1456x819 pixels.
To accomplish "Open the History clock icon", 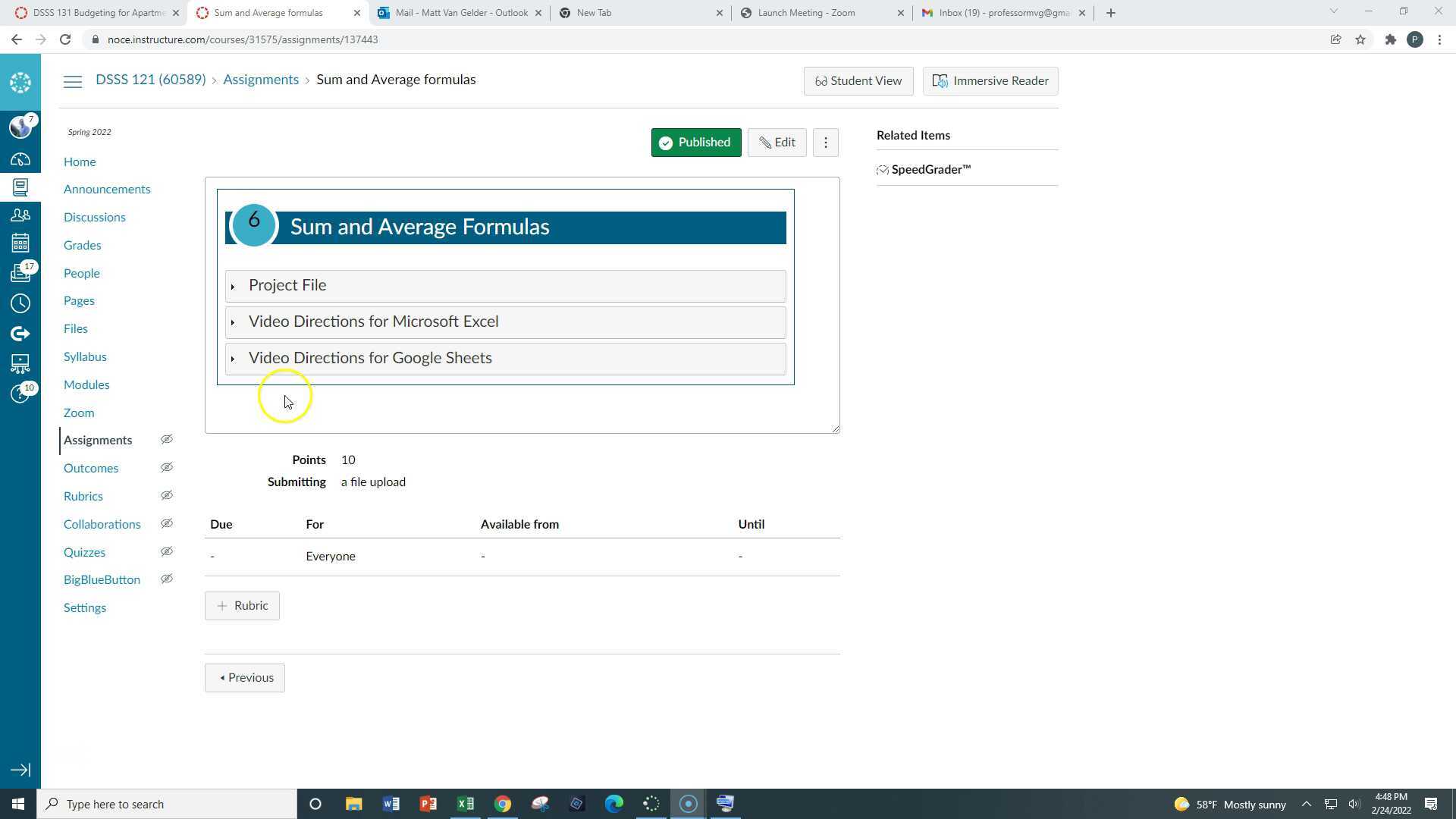I will 20,303.
